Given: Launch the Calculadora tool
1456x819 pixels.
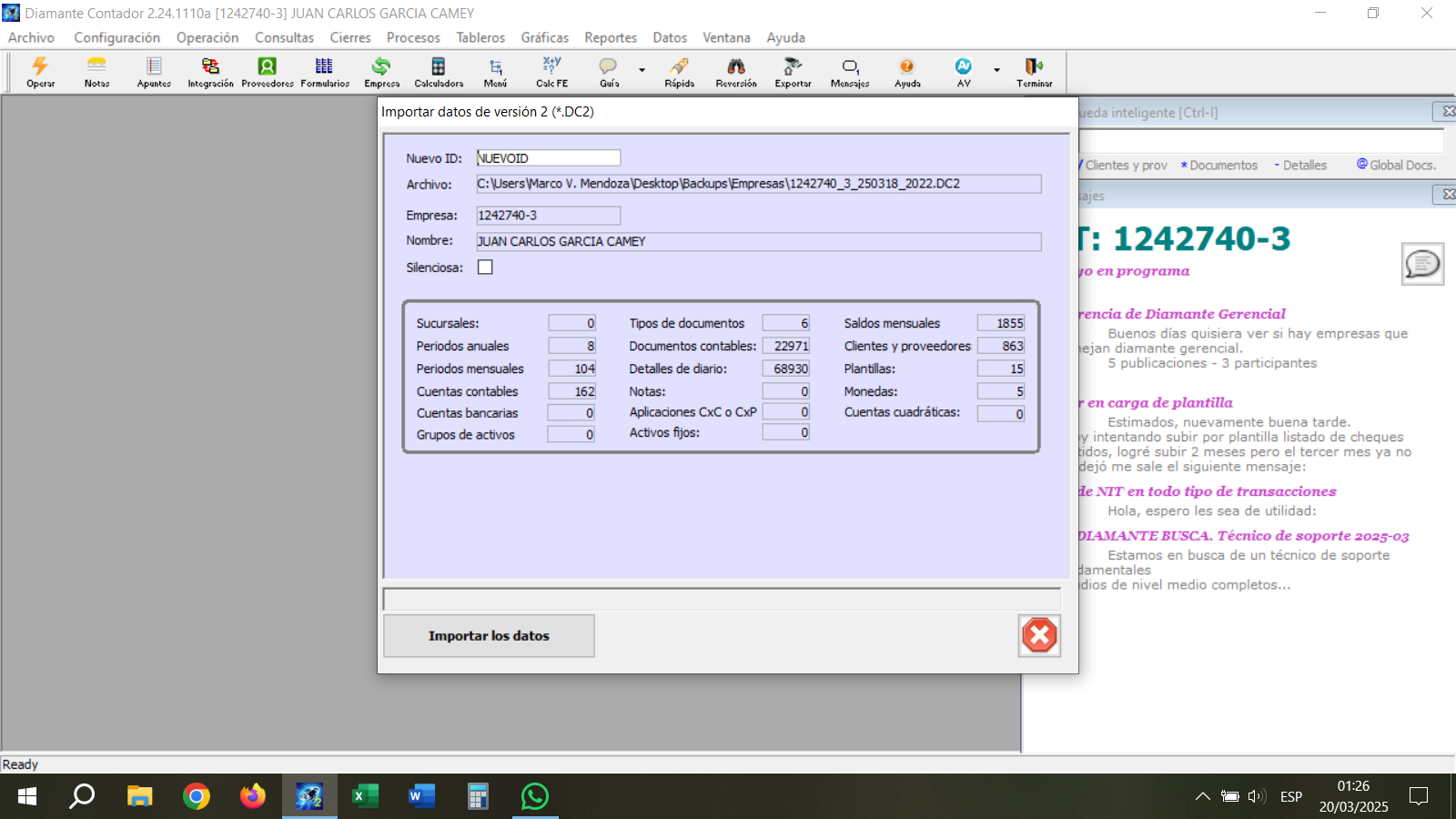Looking at the screenshot, I should tap(439, 71).
